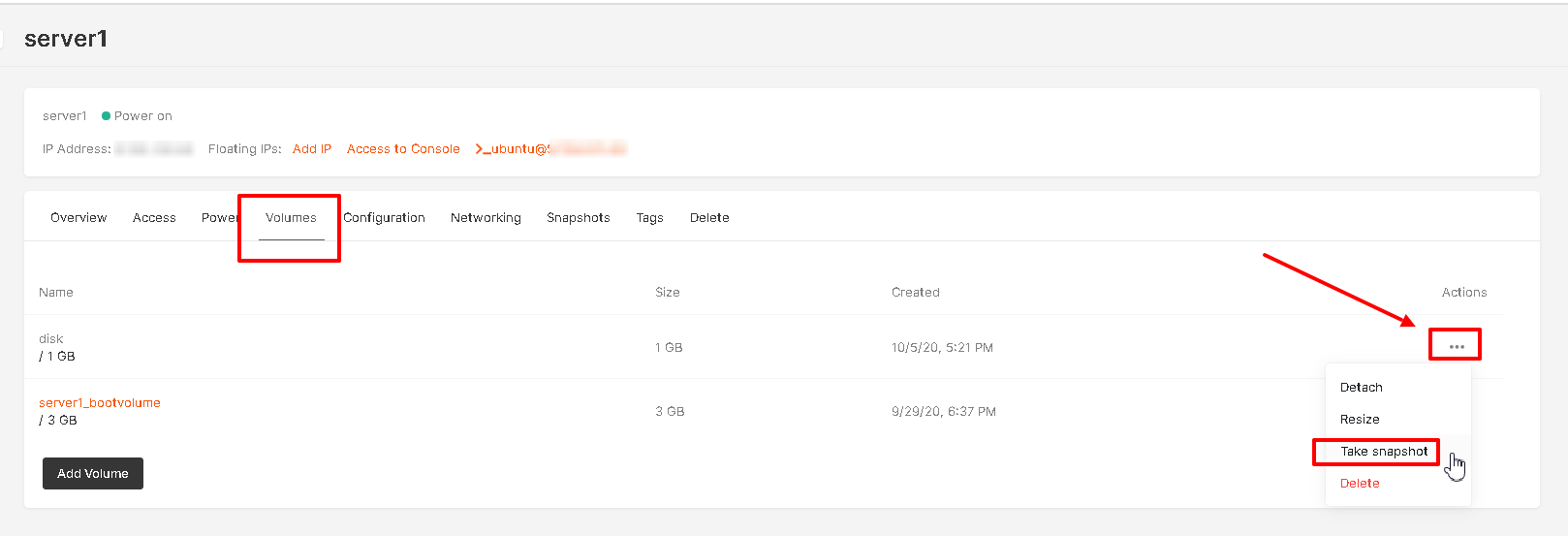
Task: Click the ubuntu@ SSH link
Action: (549, 148)
